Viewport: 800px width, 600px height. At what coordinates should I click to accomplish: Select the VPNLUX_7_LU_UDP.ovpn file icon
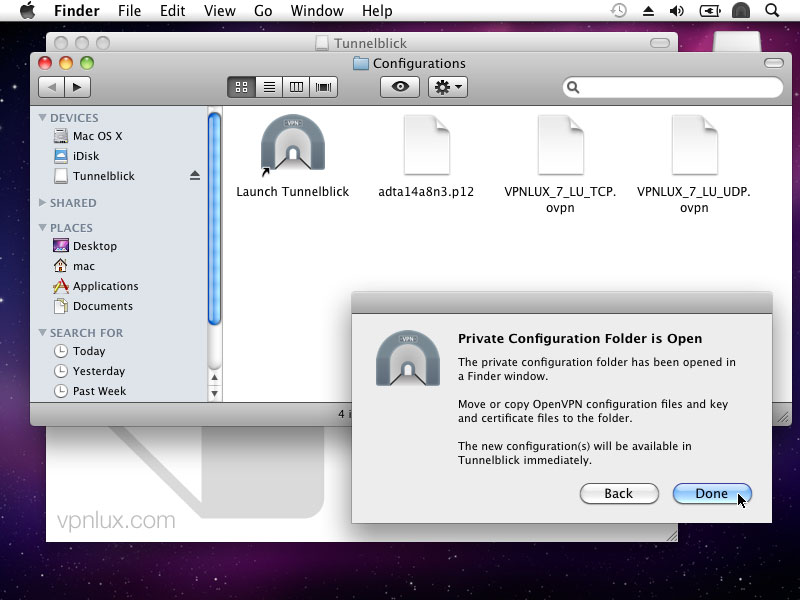click(694, 144)
